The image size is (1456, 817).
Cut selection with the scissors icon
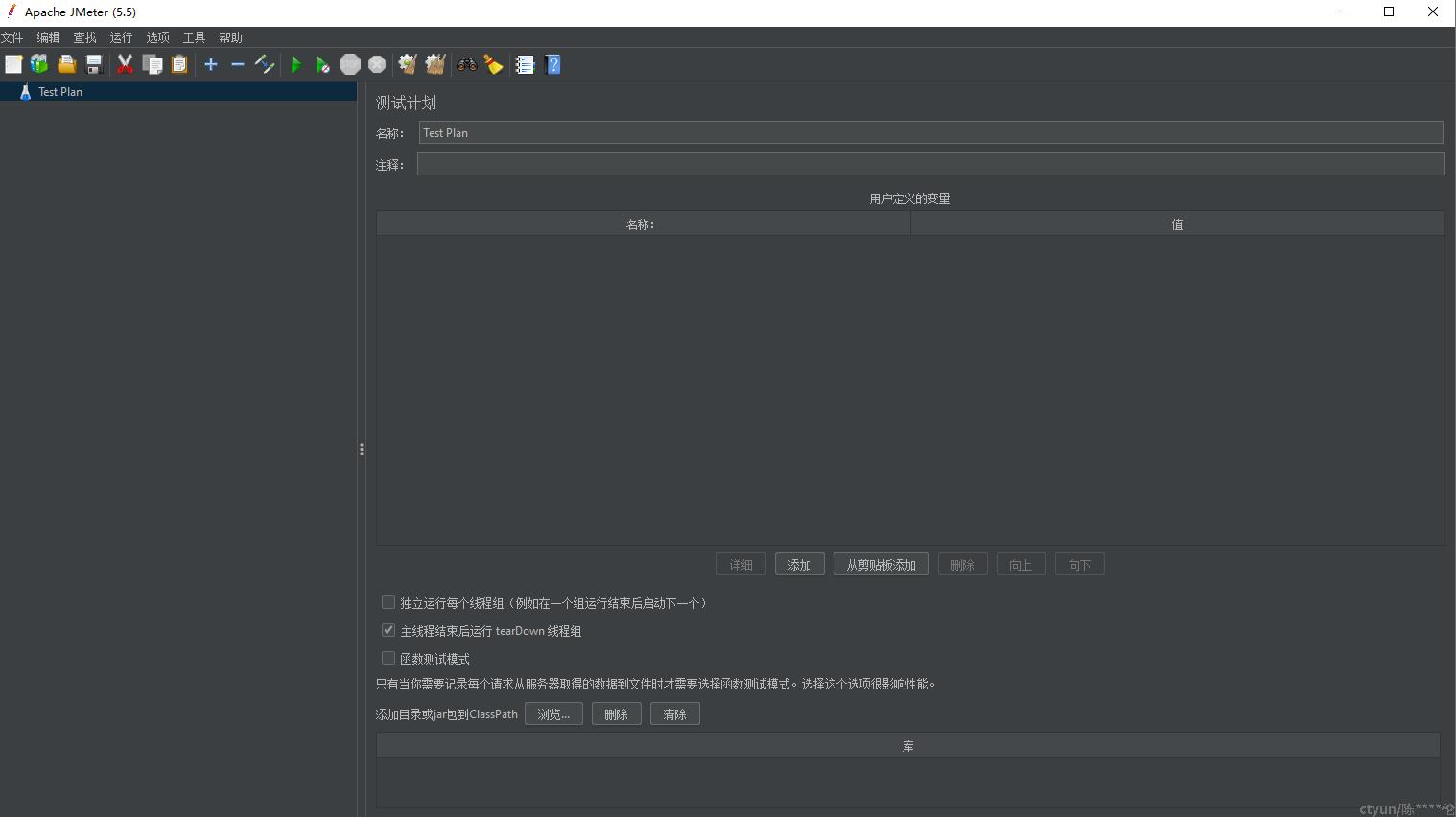point(125,64)
